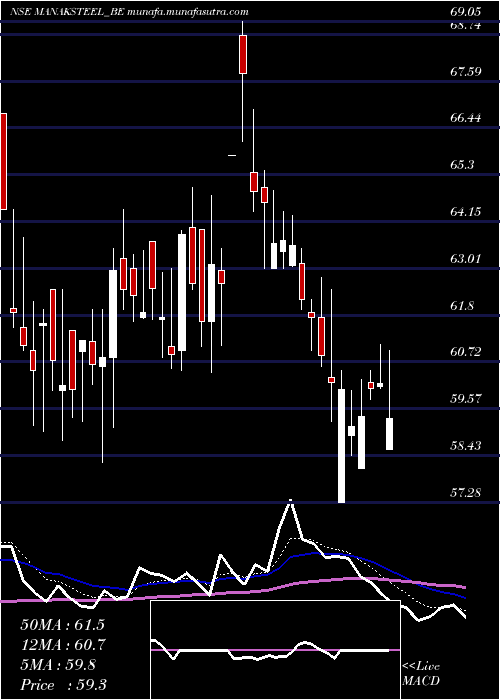Click the 57.28 price axis label
This screenshot has height=700, width=500.
[465, 492]
